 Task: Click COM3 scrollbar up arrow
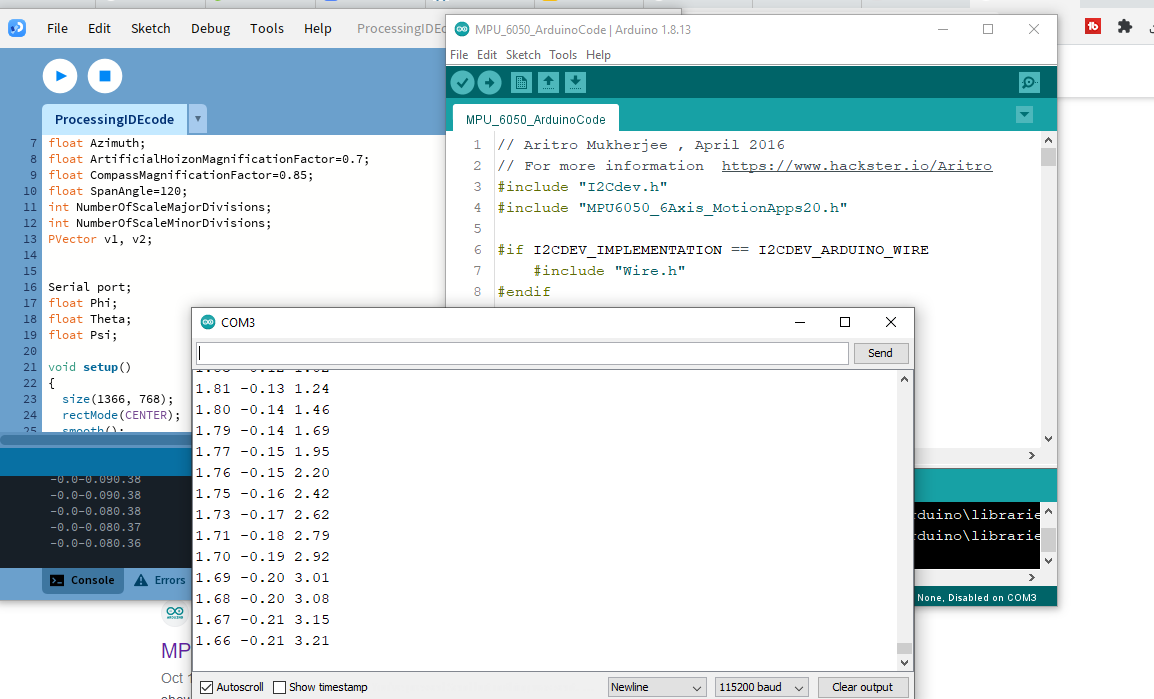[x=905, y=380]
